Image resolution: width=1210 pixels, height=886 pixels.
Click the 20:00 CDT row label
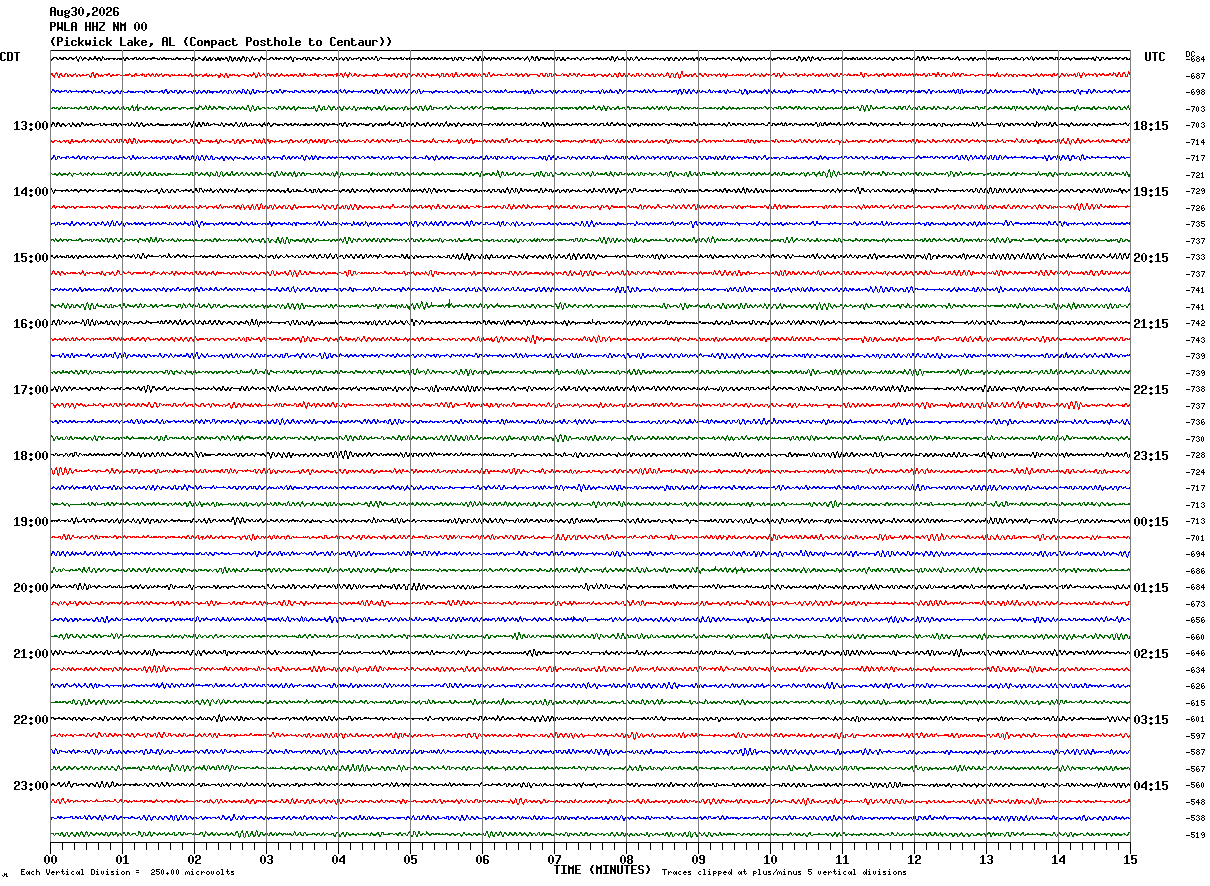click(x=31, y=588)
